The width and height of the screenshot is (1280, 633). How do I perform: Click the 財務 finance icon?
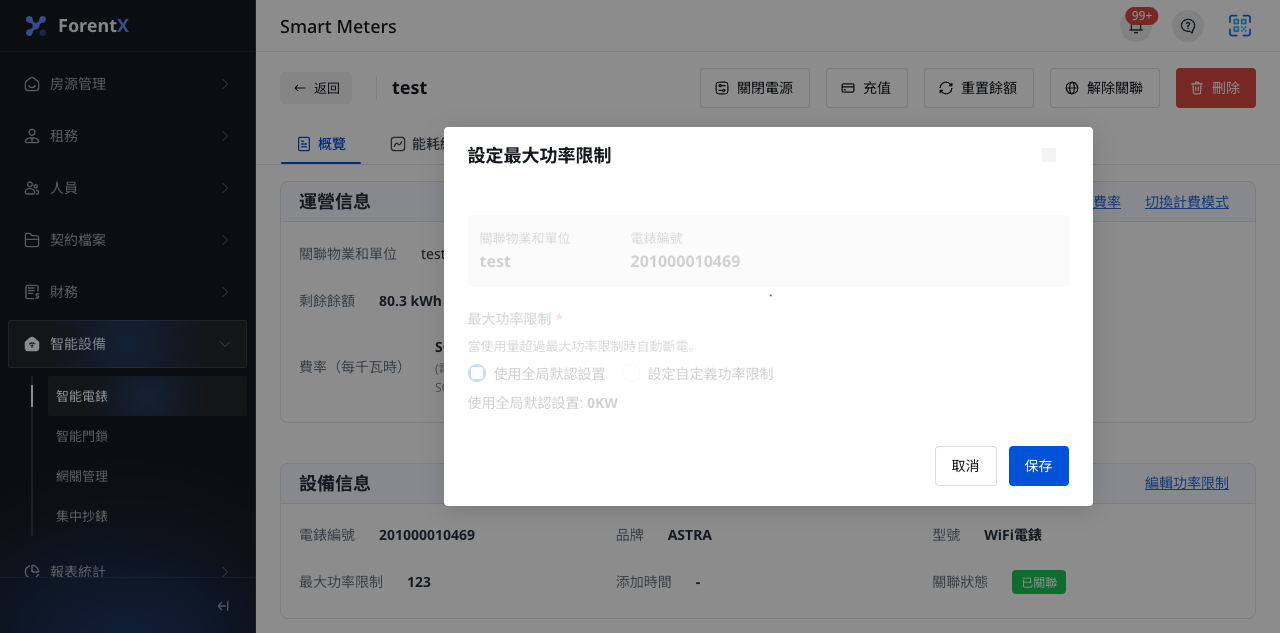32,292
